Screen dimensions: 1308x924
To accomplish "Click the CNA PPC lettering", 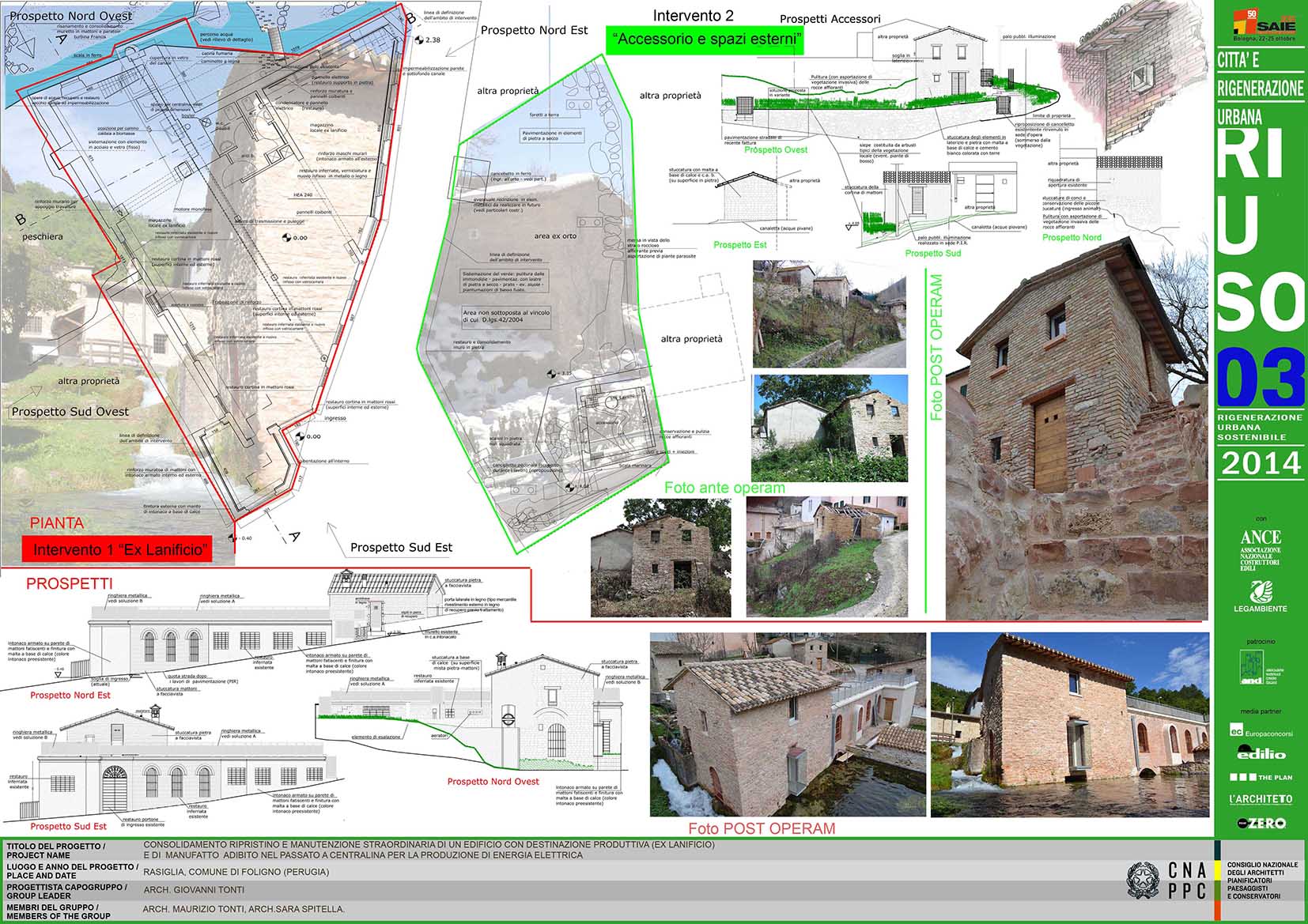I will click(1188, 881).
